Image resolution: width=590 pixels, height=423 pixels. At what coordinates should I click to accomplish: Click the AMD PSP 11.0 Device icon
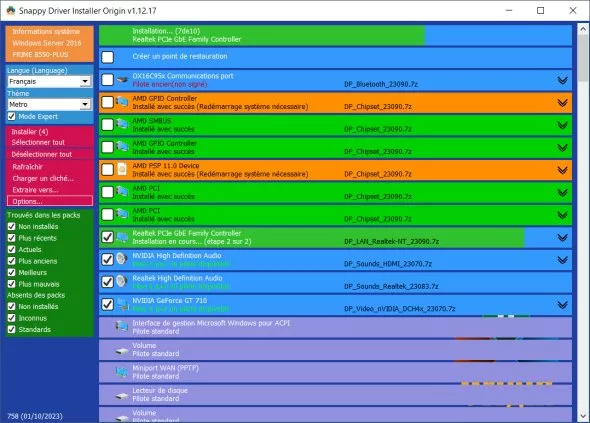tap(122, 169)
